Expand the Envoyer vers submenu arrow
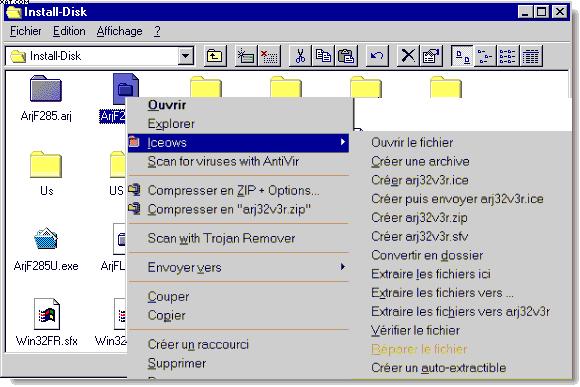The image size is (580, 387). coord(343,266)
